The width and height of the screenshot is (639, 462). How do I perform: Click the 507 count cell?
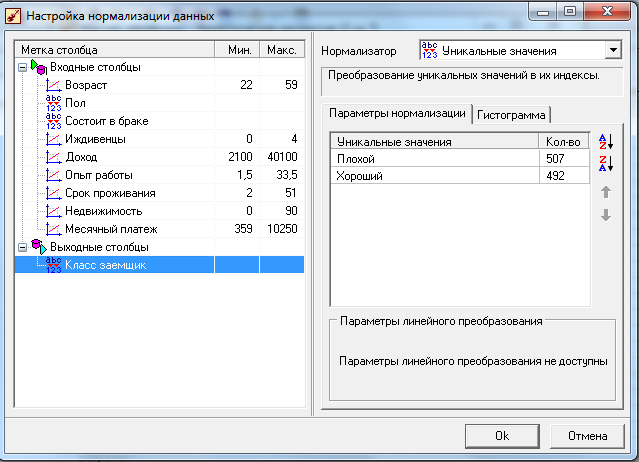564,158
